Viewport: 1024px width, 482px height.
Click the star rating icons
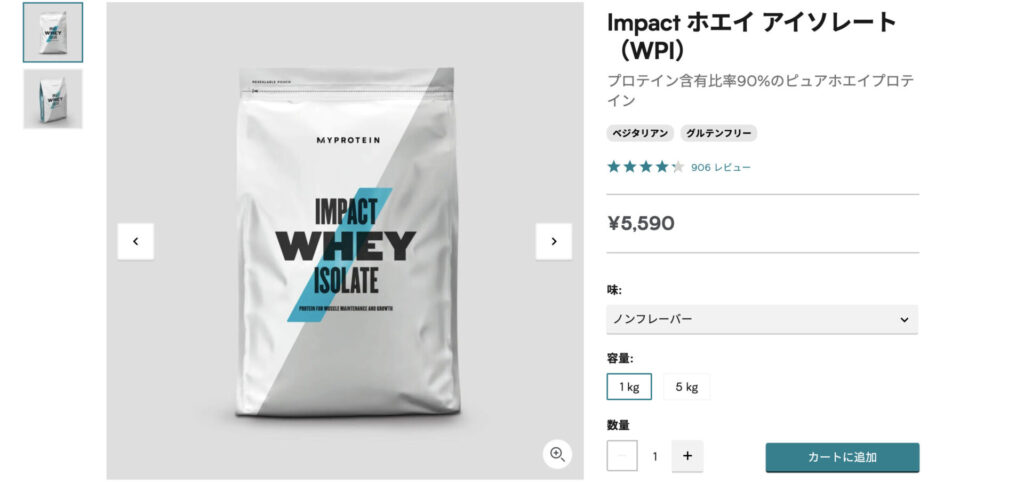(645, 167)
